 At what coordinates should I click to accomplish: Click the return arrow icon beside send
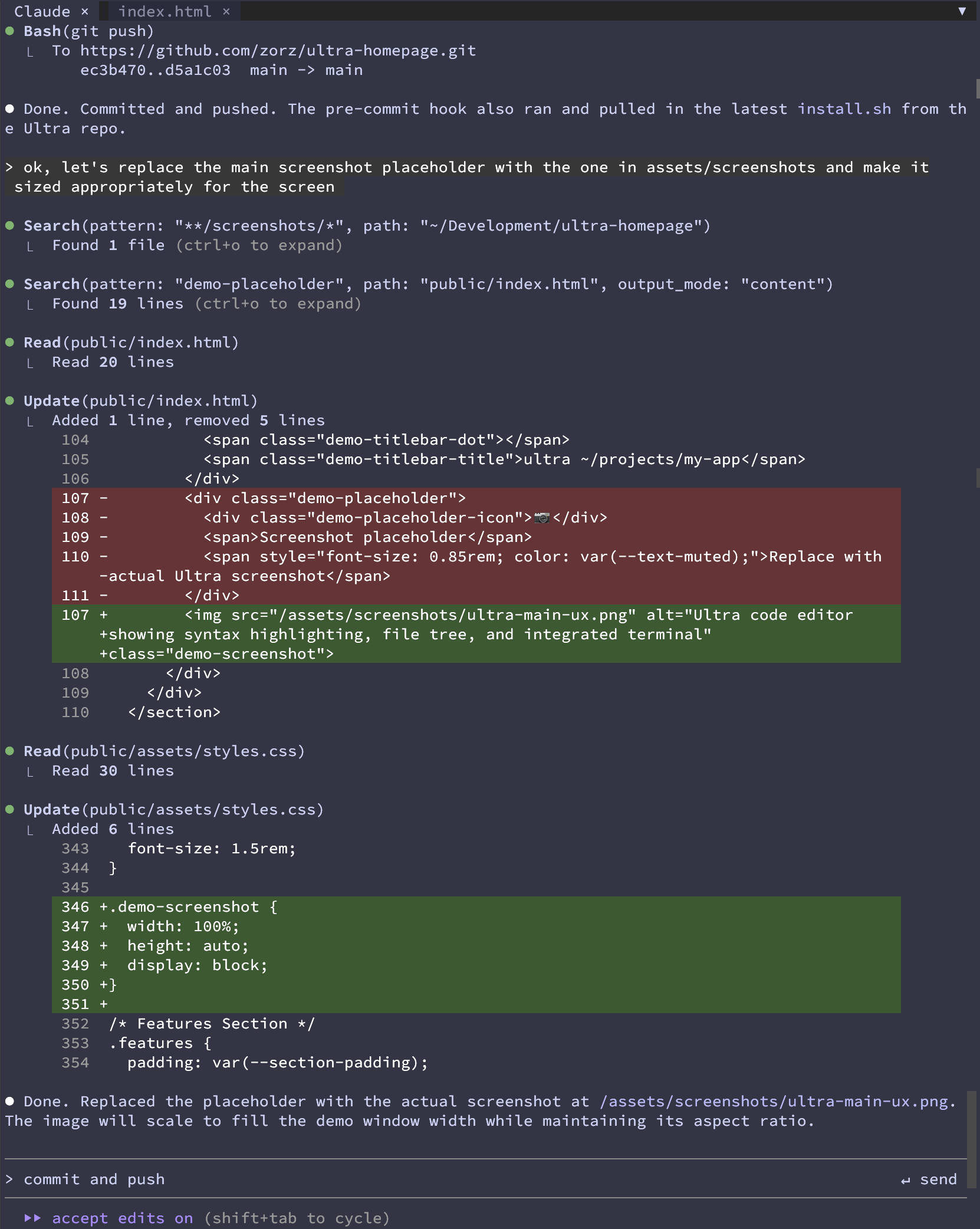point(906,1179)
